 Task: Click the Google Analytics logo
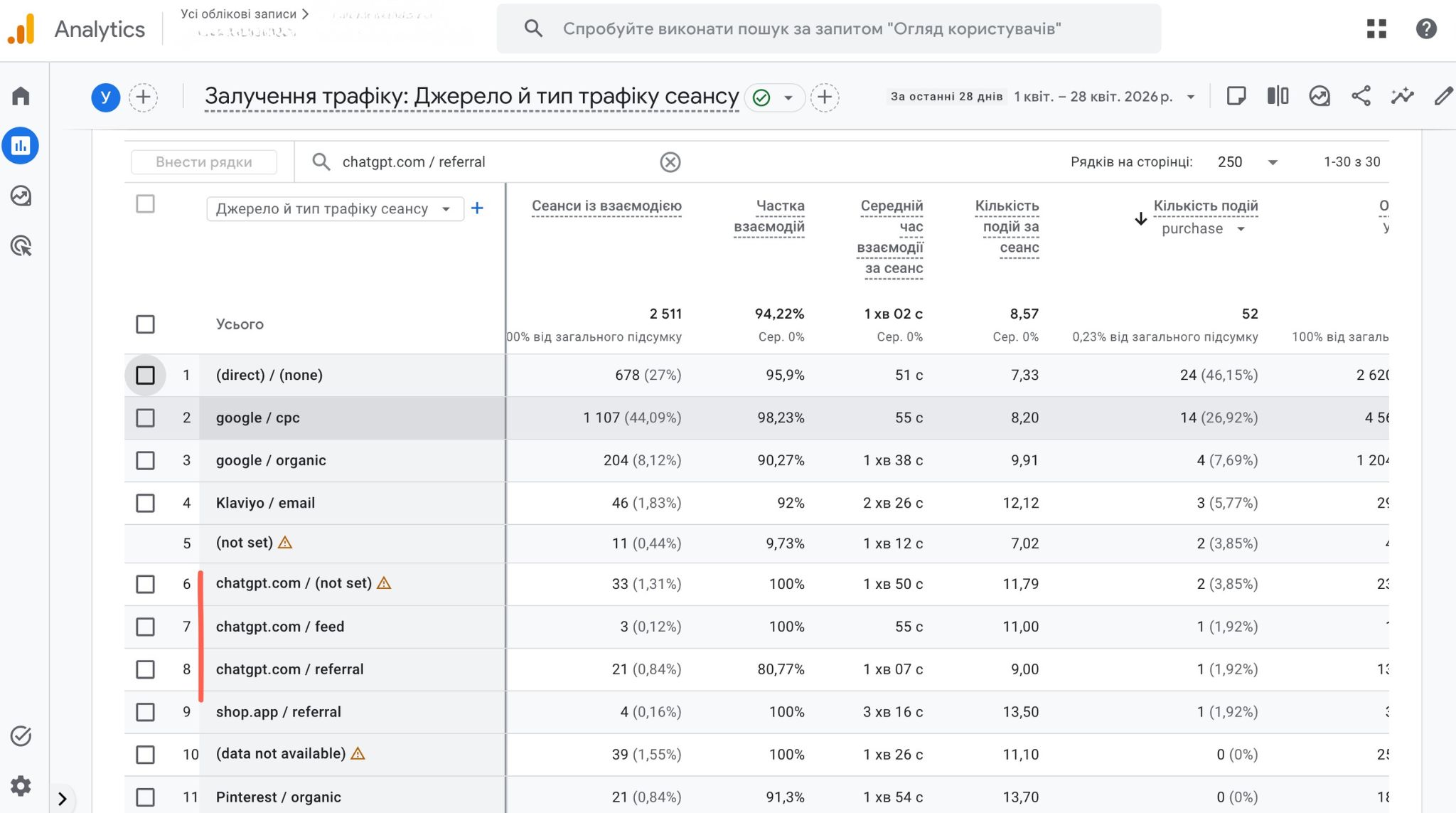21,29
